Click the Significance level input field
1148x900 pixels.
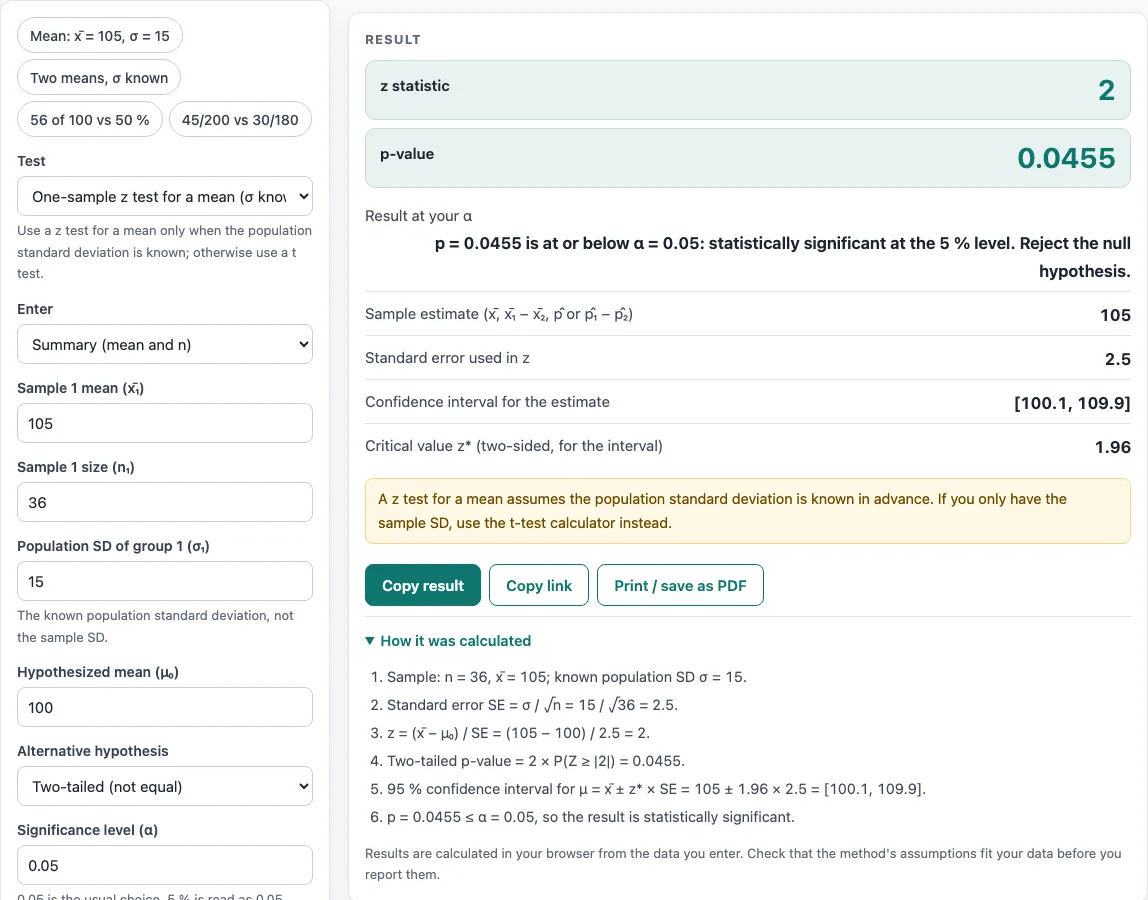(165, 866)
